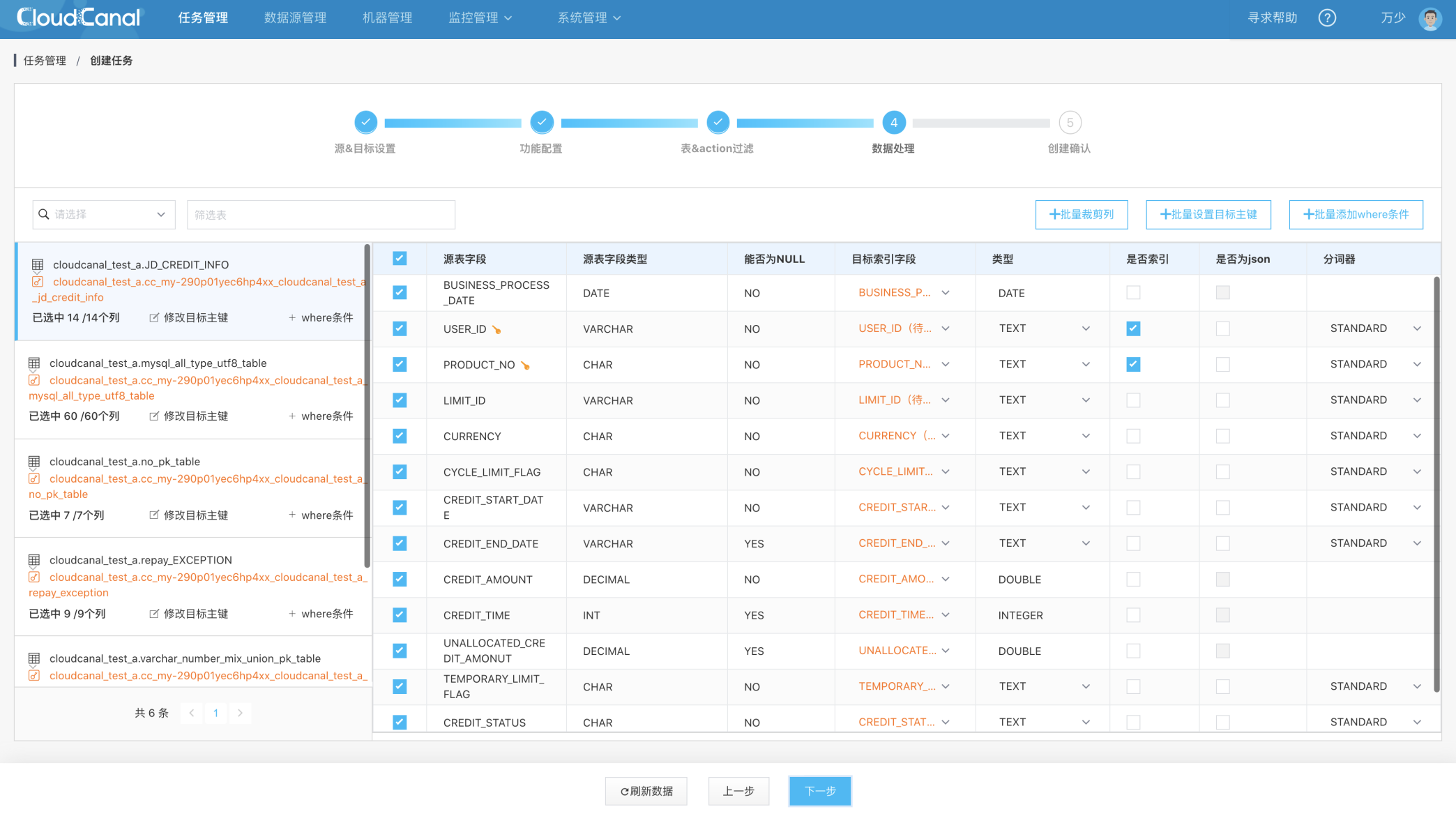Open the 请选择 search type dropdown
This screenshot has height=816, width=1456.
coord(104,214)
